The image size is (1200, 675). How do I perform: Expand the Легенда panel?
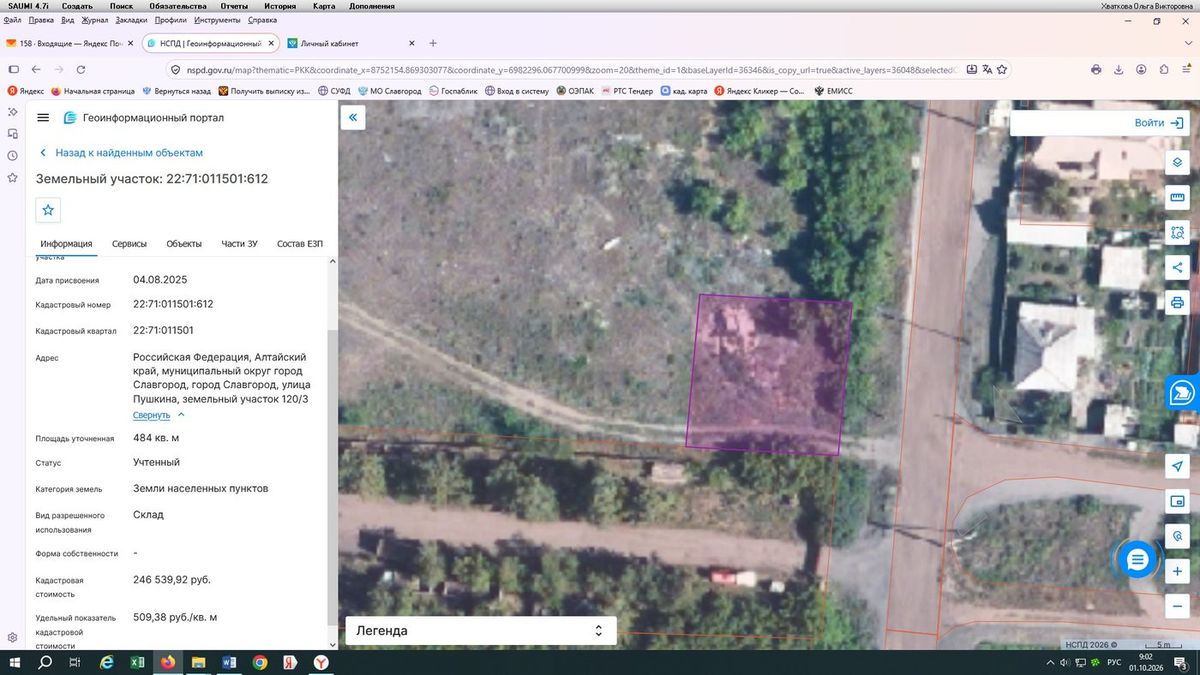point(481,631)
